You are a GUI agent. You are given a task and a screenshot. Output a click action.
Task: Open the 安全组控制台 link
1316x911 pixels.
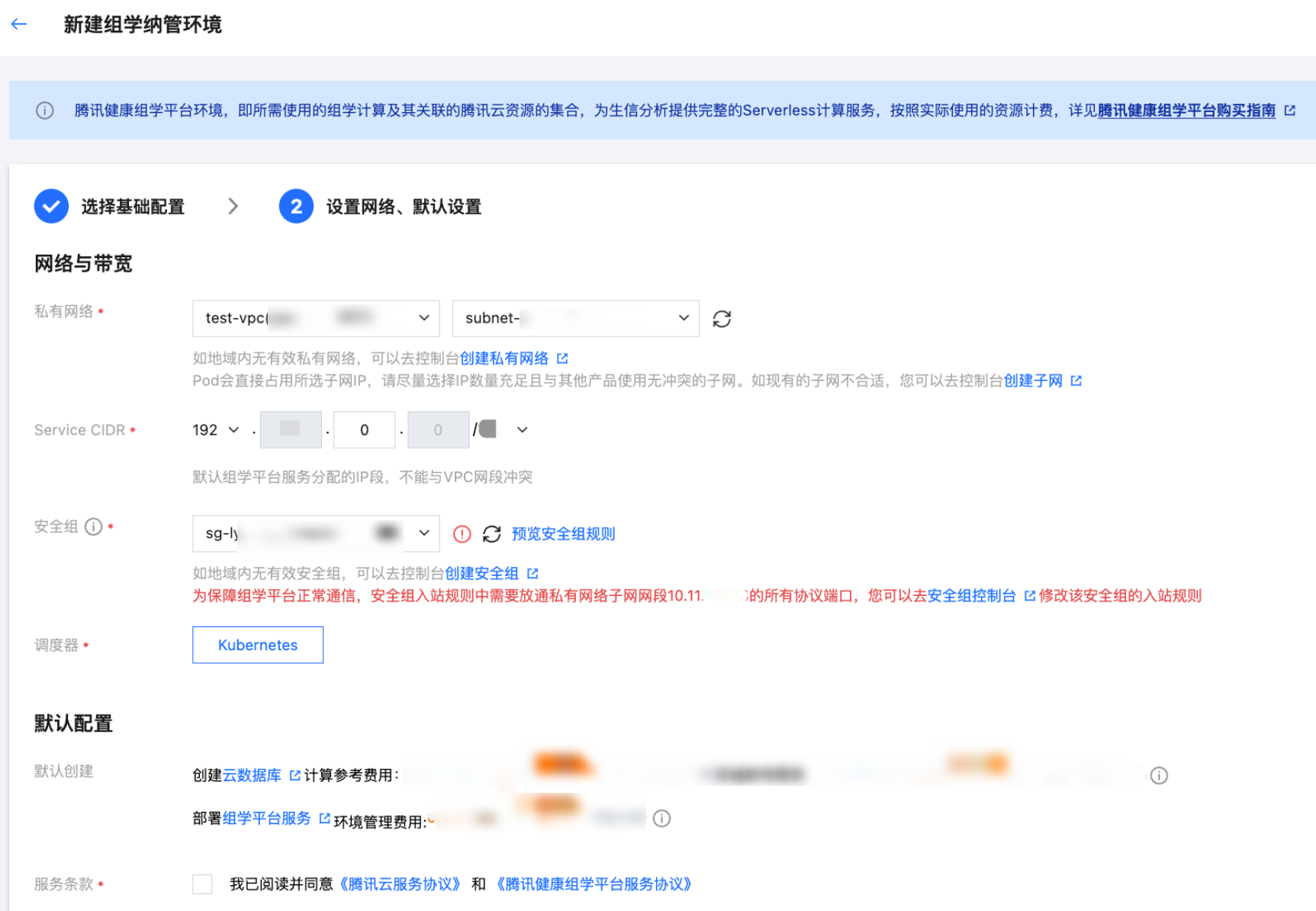point(972,596)
